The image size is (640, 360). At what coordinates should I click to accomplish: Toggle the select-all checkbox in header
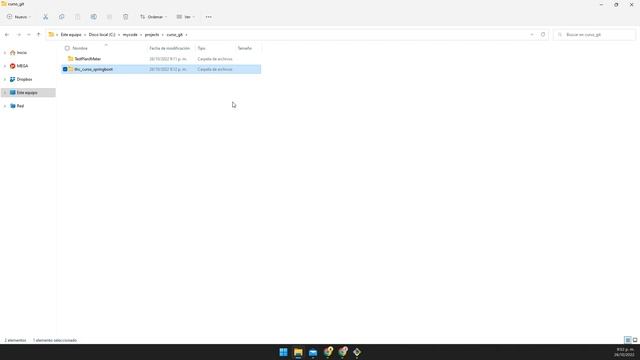(67, 48)
